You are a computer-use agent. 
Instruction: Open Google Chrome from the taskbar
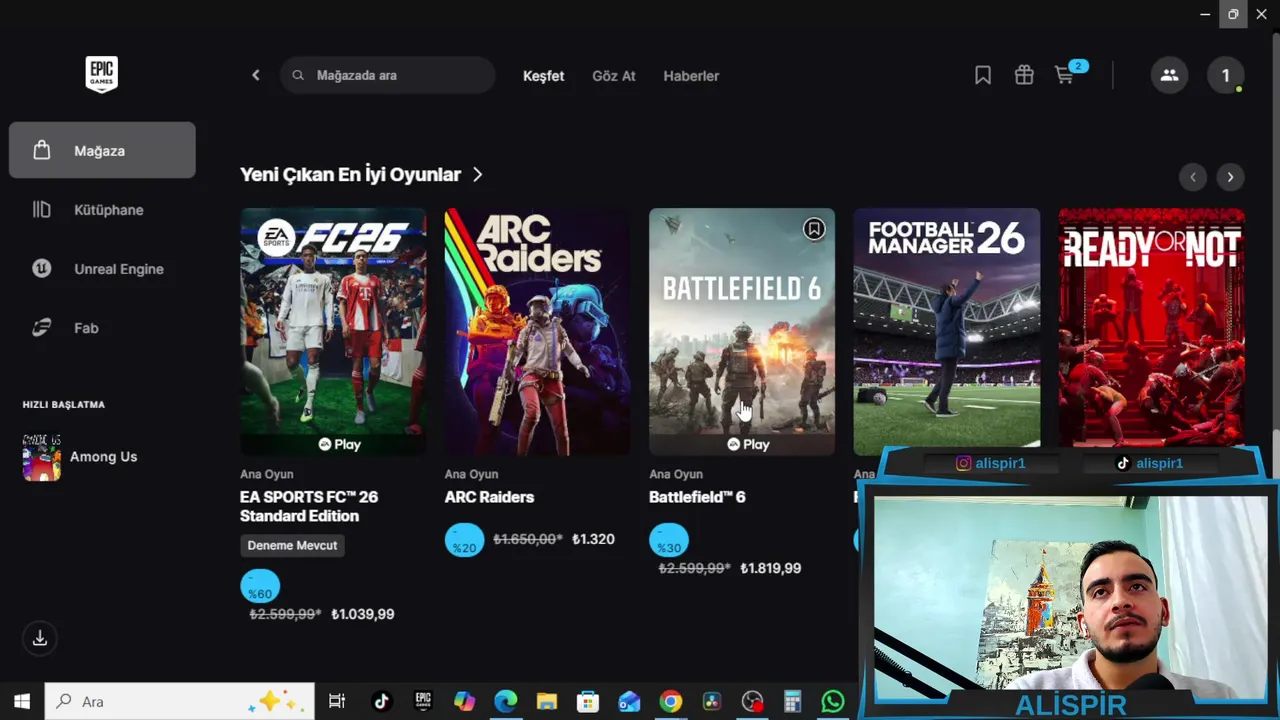click(x=670, y=701)
